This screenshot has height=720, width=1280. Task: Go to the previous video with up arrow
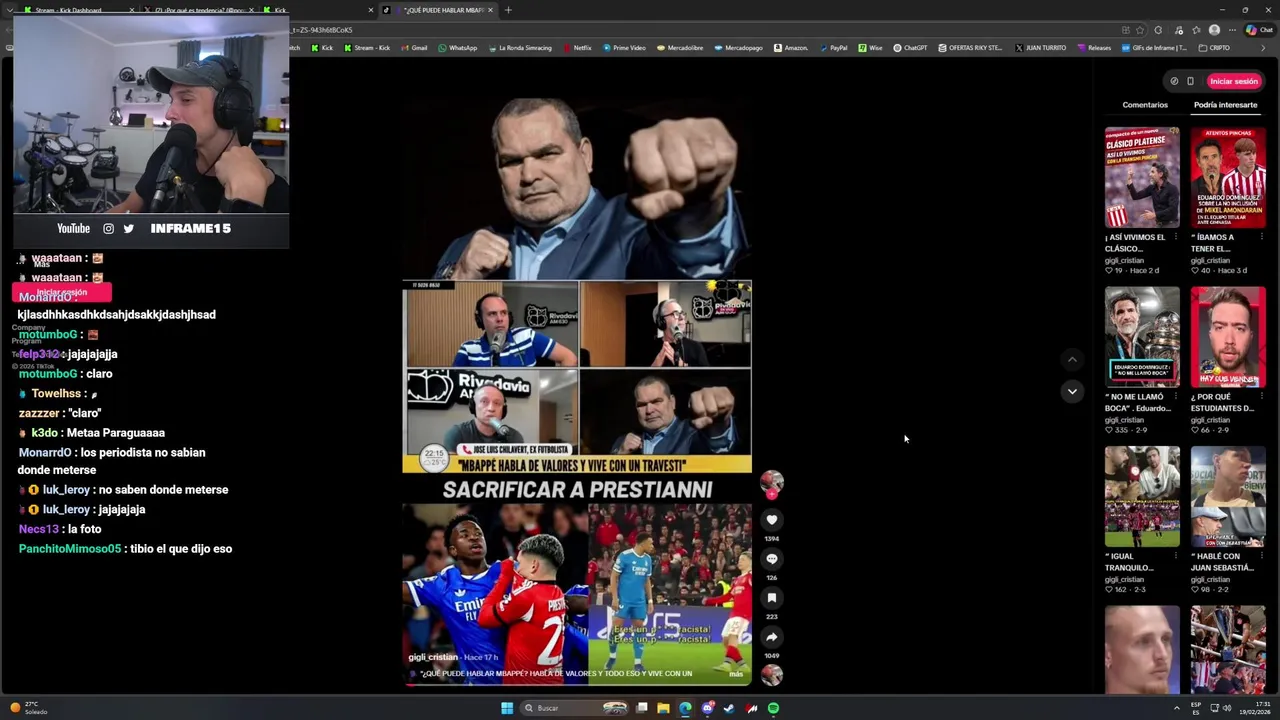[x=1072, y=359]
